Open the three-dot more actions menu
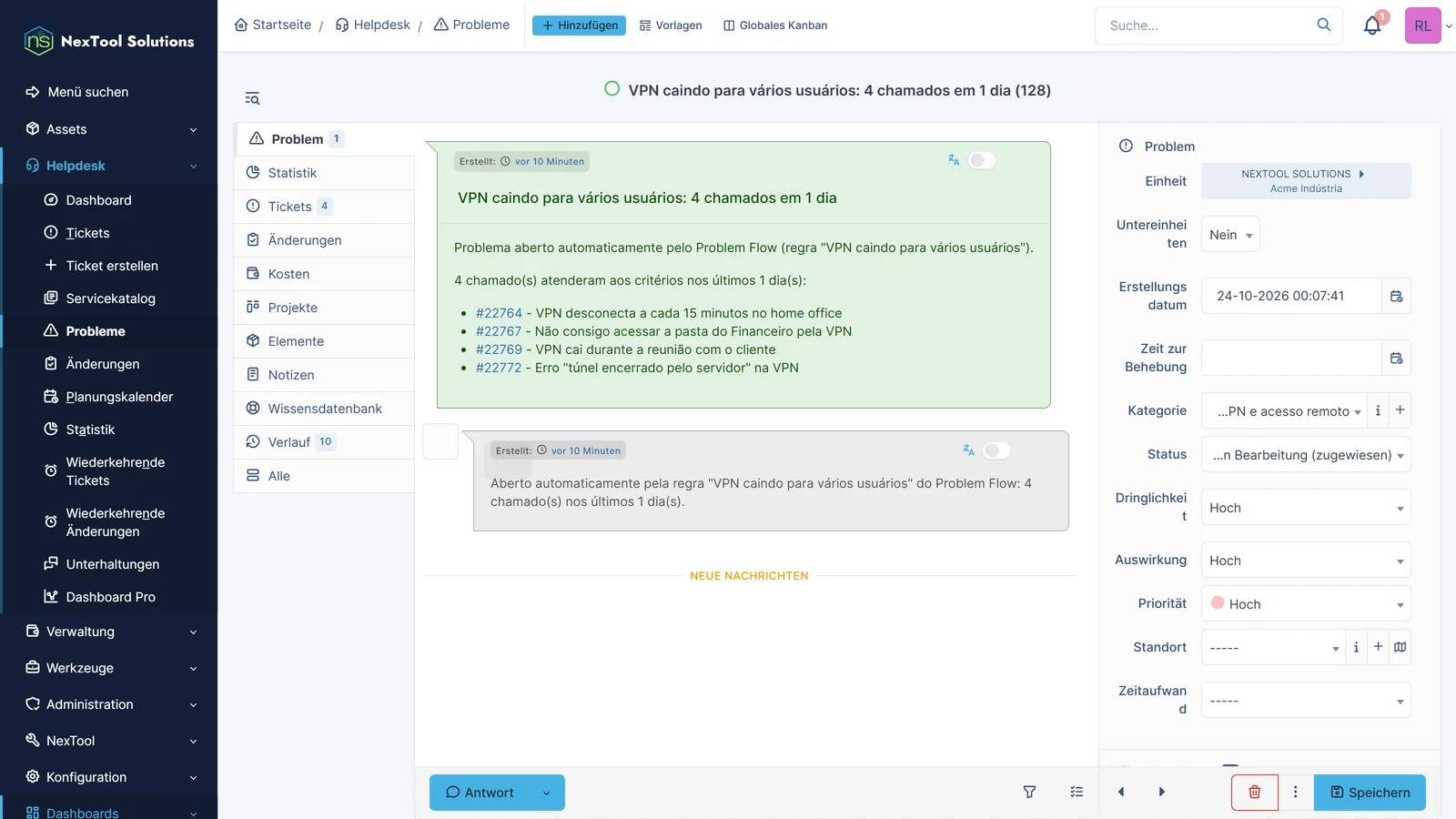 point(1296,793)
